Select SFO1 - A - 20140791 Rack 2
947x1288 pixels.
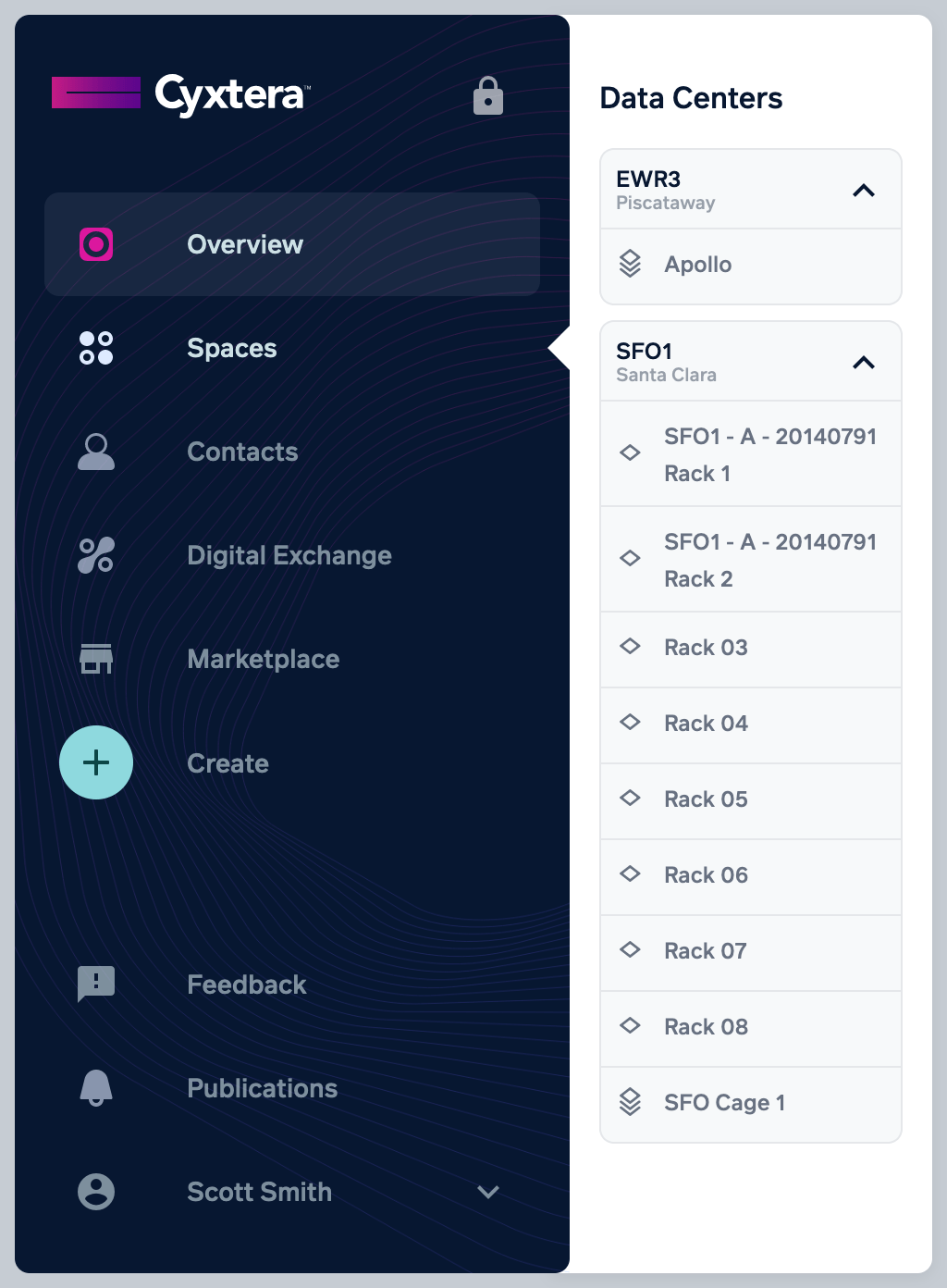click(x=751, y=559)
